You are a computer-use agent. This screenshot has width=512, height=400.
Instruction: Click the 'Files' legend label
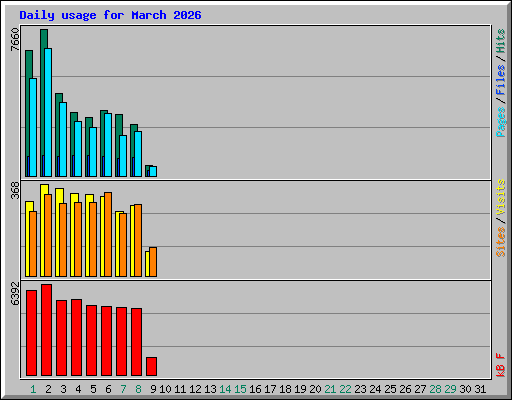[x=501, y=80]
